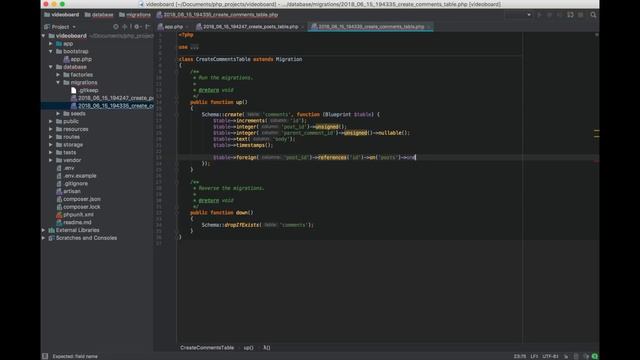
Task: Switch to the app.php editor tab
Action: [x=173, y=27]
